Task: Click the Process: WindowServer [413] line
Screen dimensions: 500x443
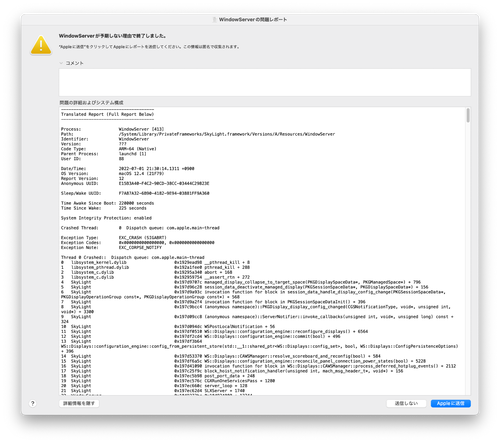Action: pyautogui.click(x=113, y=129)
